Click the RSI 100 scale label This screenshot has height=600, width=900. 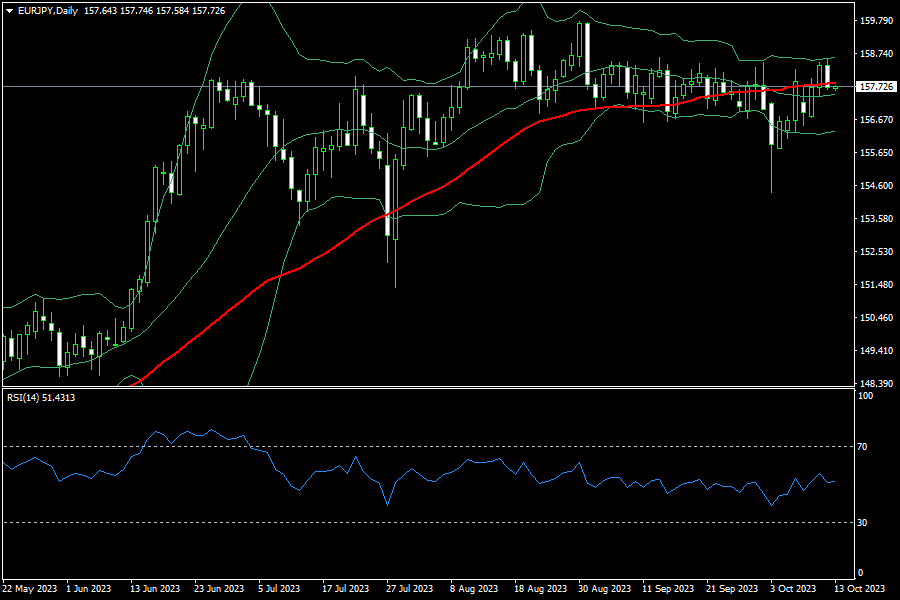865,396
